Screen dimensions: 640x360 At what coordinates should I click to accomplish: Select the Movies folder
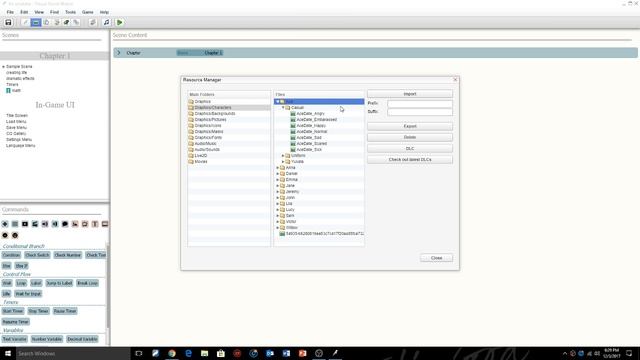201,162
